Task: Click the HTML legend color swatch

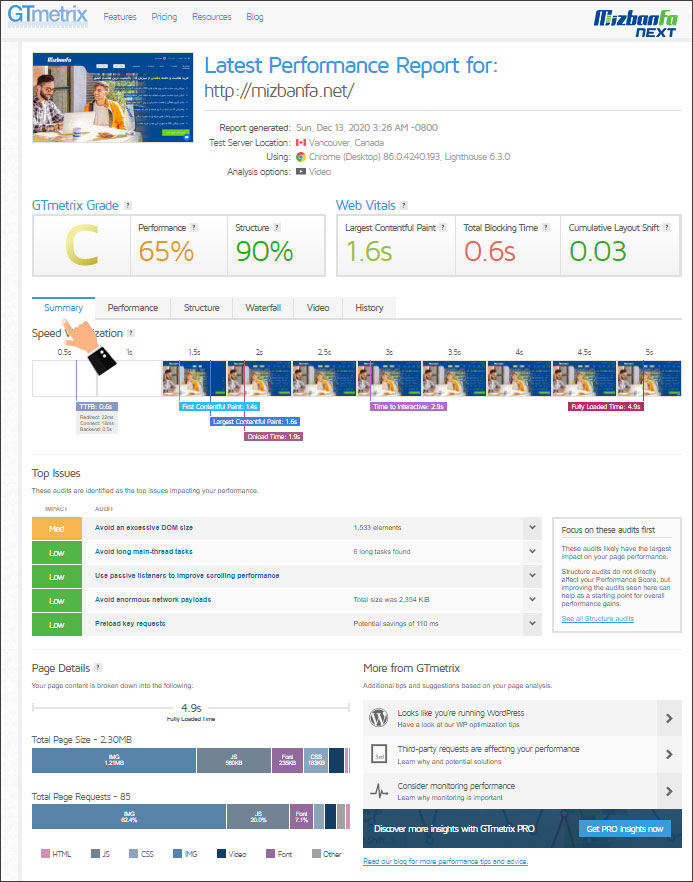Action: (46, 854)
